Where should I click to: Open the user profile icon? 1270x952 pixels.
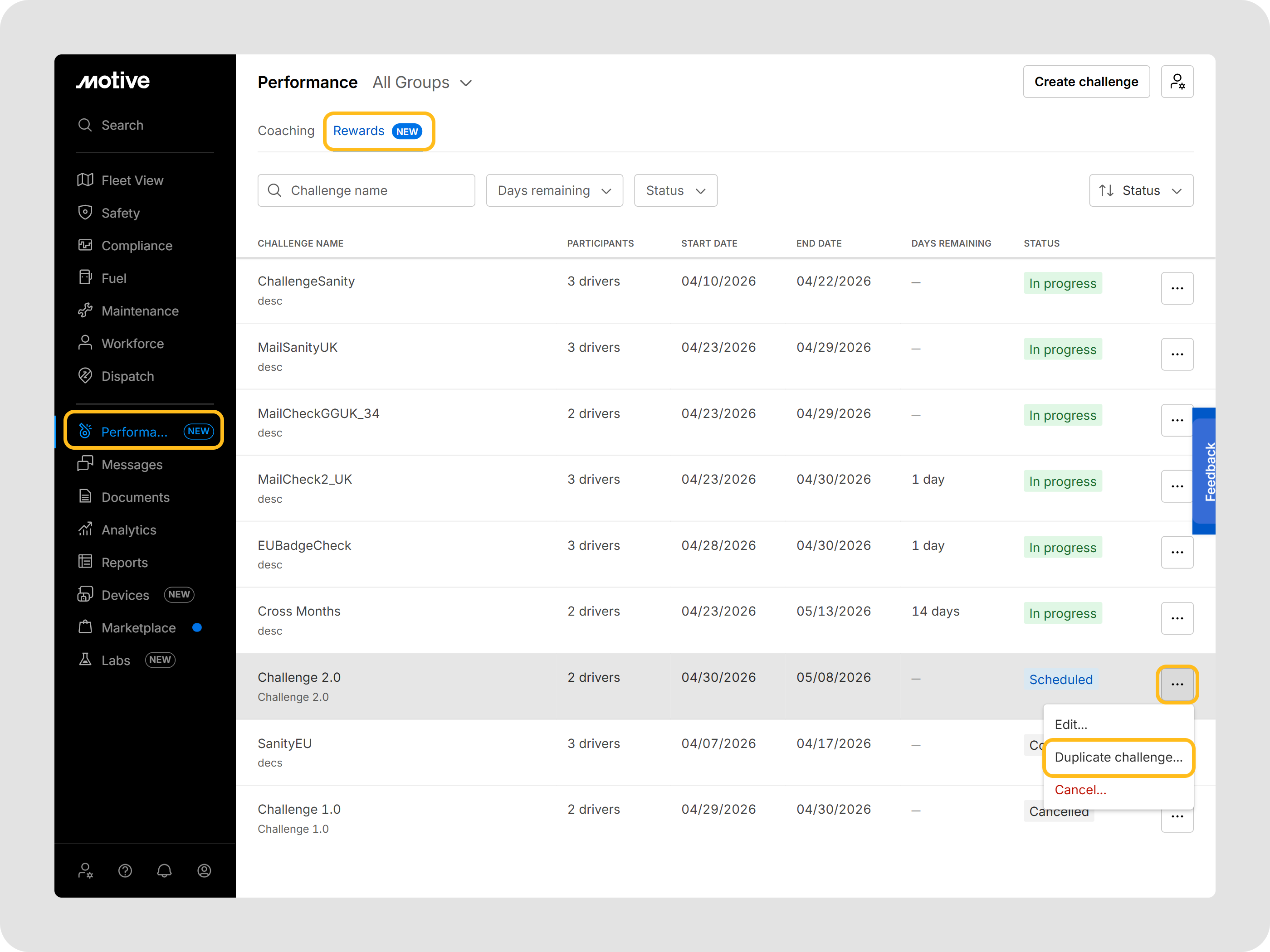(204, 870)
